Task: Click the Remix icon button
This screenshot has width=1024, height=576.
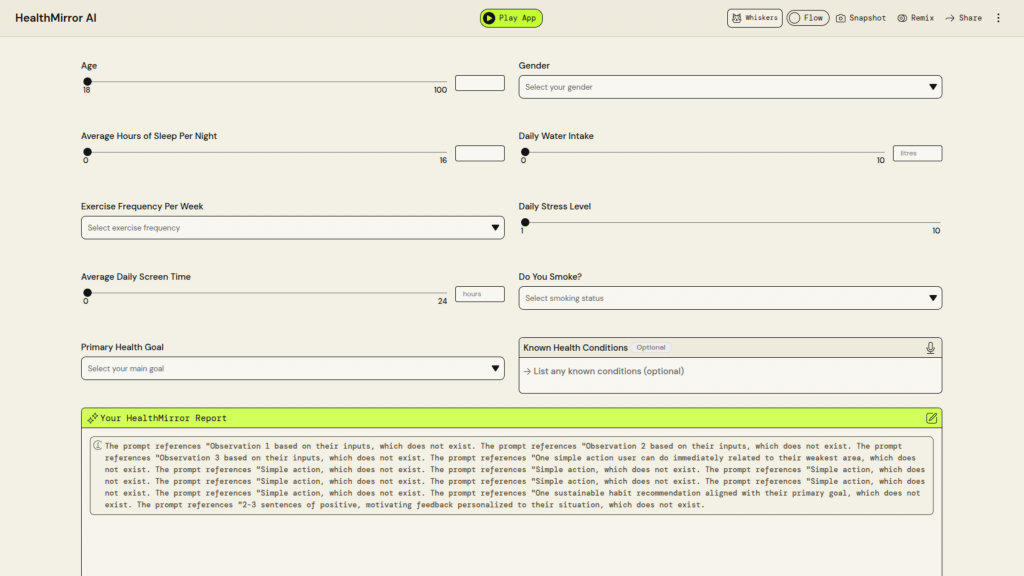Action: click(x=915, y=18)
